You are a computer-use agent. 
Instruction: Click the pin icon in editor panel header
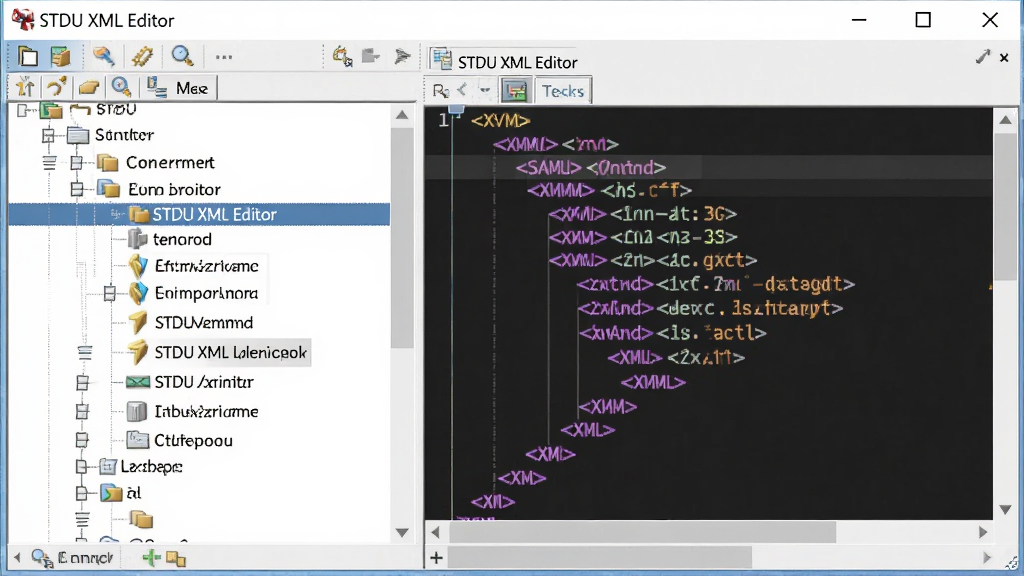(983, 57)
